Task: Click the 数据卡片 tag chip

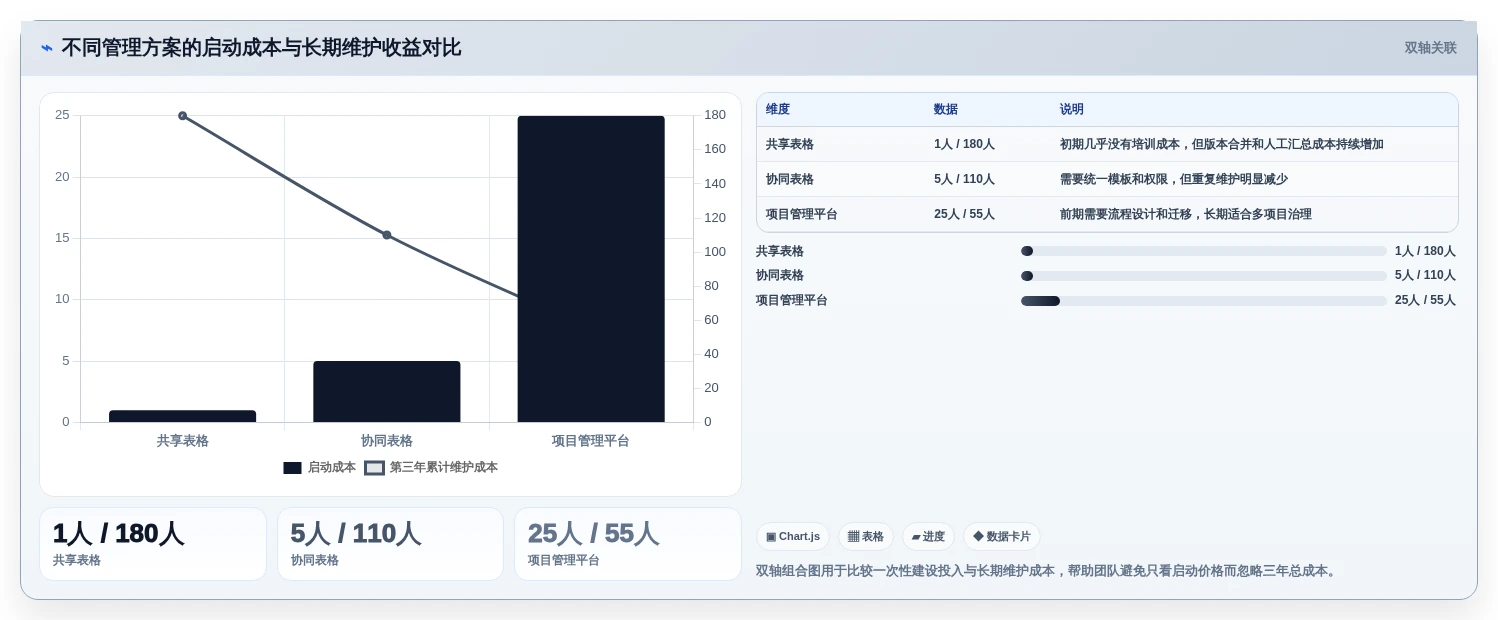Action: point(1002,537)
